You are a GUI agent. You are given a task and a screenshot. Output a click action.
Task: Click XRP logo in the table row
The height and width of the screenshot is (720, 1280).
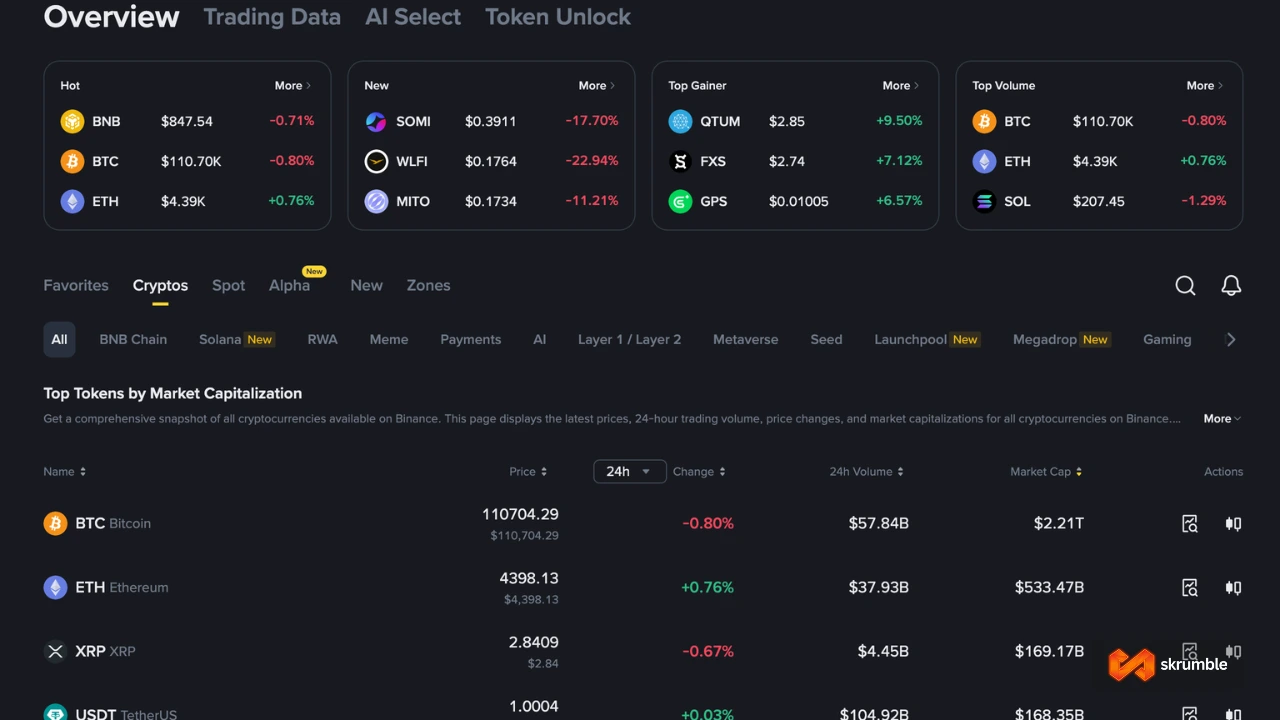(x=55, y=651)
